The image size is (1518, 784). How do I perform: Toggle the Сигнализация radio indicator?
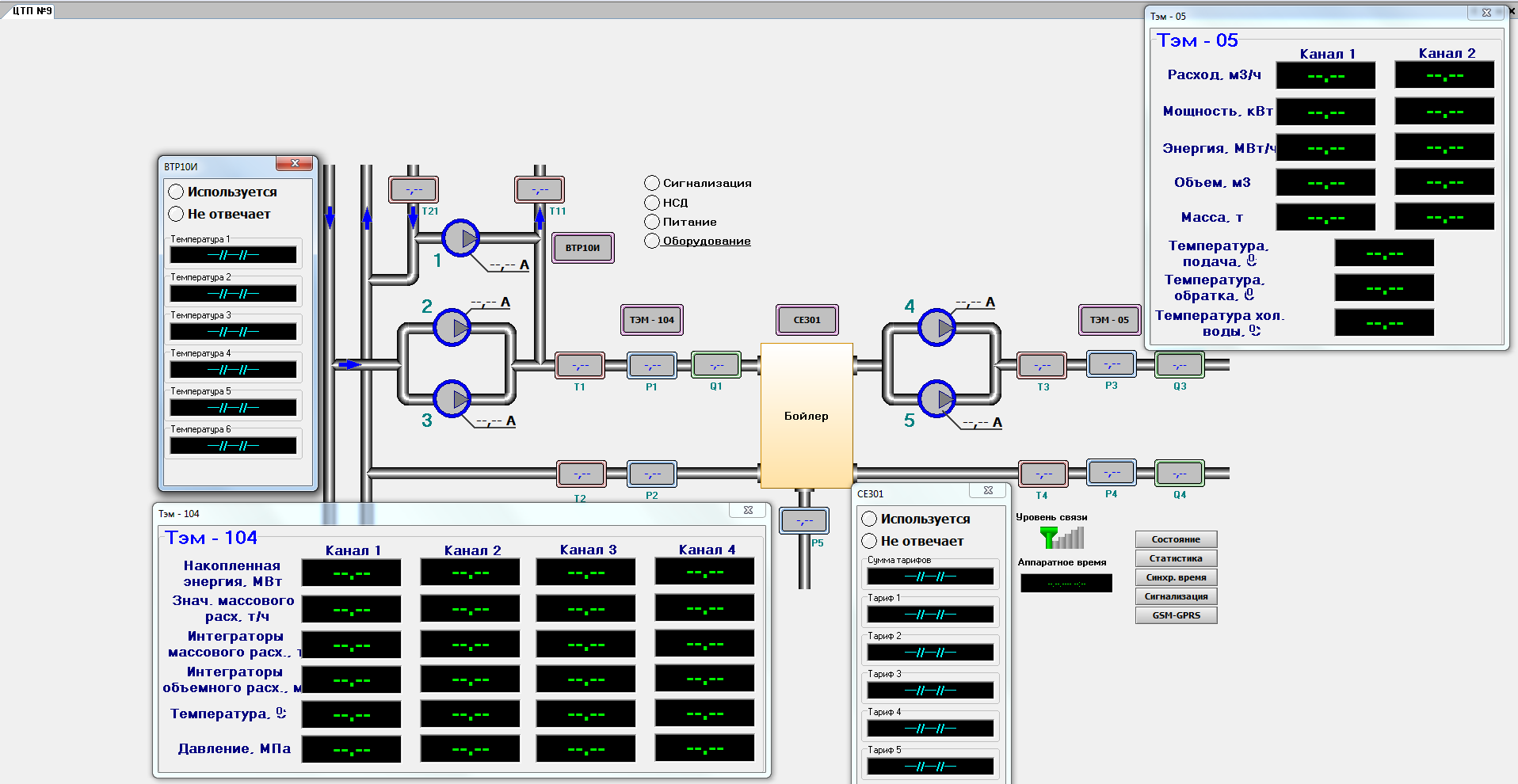click(652, 183)
